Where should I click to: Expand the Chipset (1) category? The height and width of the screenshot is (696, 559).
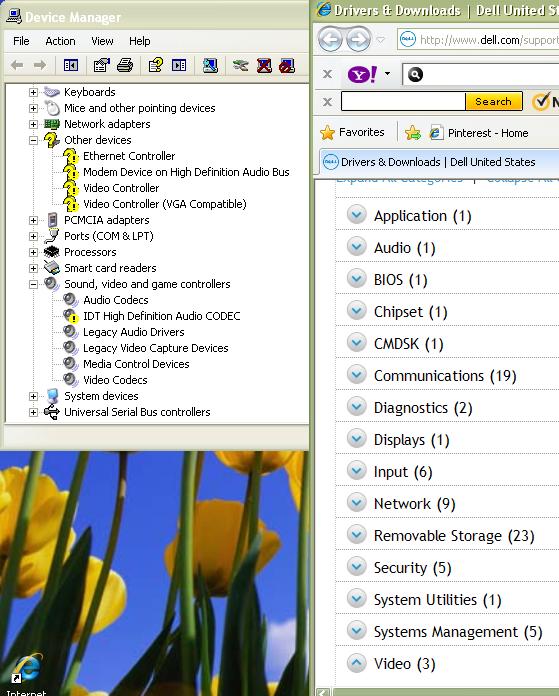pos(357,311)
